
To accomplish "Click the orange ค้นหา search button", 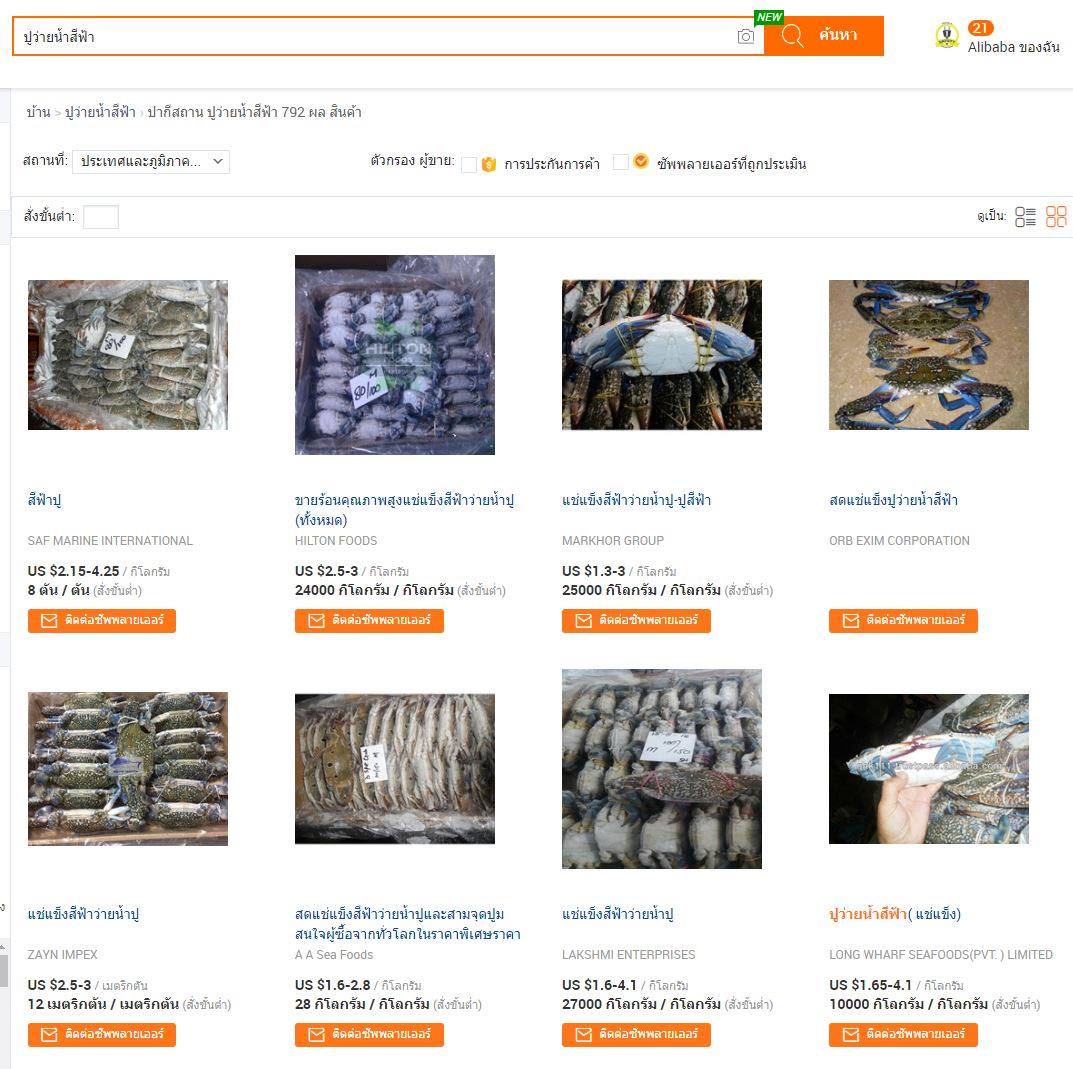I will tap(824, 36).
